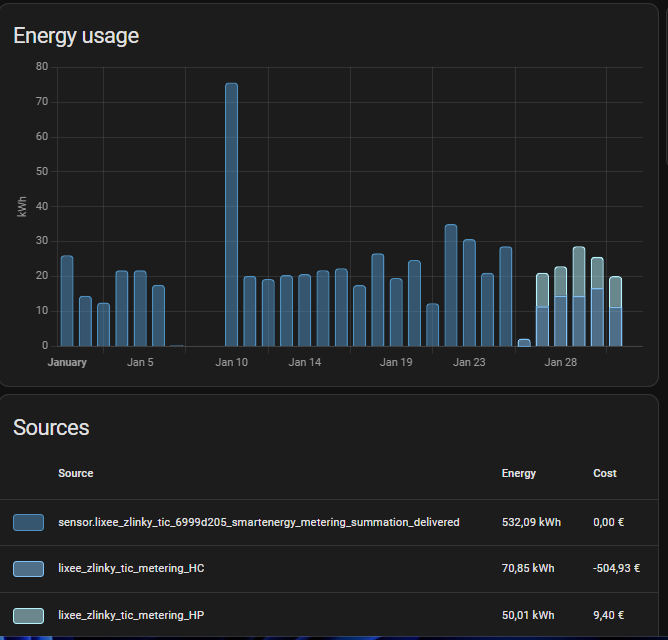Click the Energy column header
The image size is (668, 640).
(x=518, y=473)
